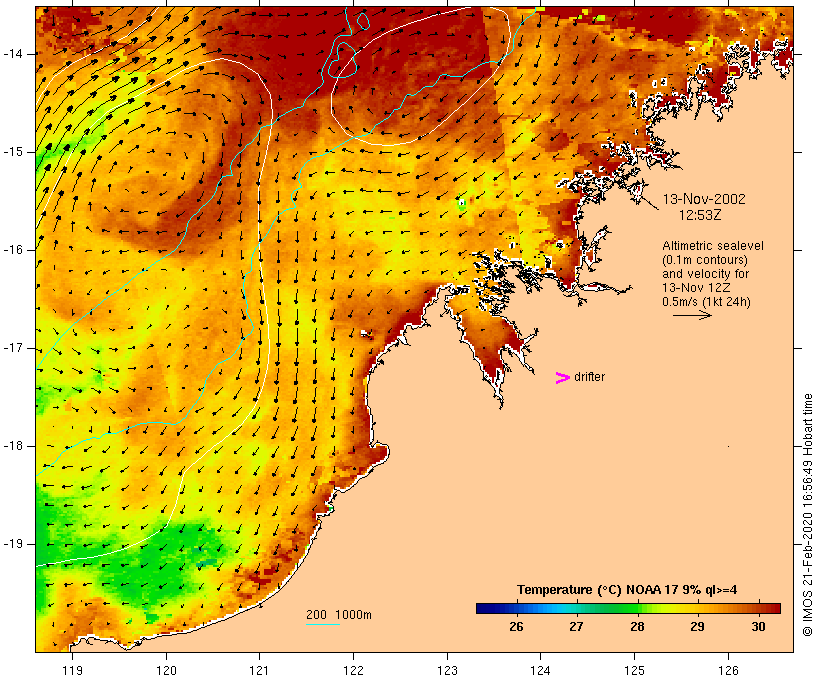Screen dimensions: 820x680
Task: Click the longitude axis label '119'
Action: point(72,670)
